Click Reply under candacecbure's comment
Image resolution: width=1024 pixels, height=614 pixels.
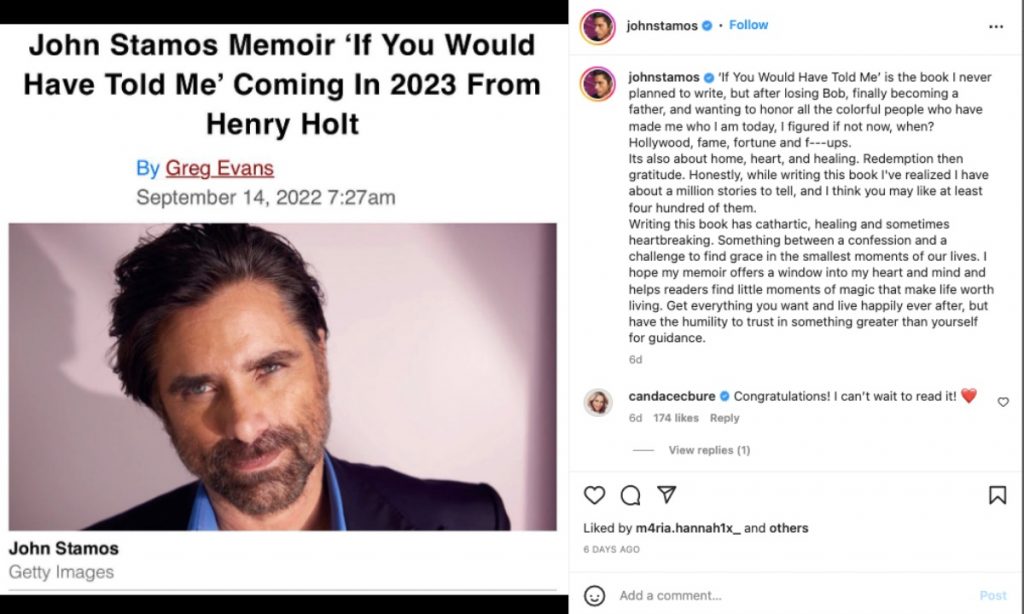coord(724,418)
